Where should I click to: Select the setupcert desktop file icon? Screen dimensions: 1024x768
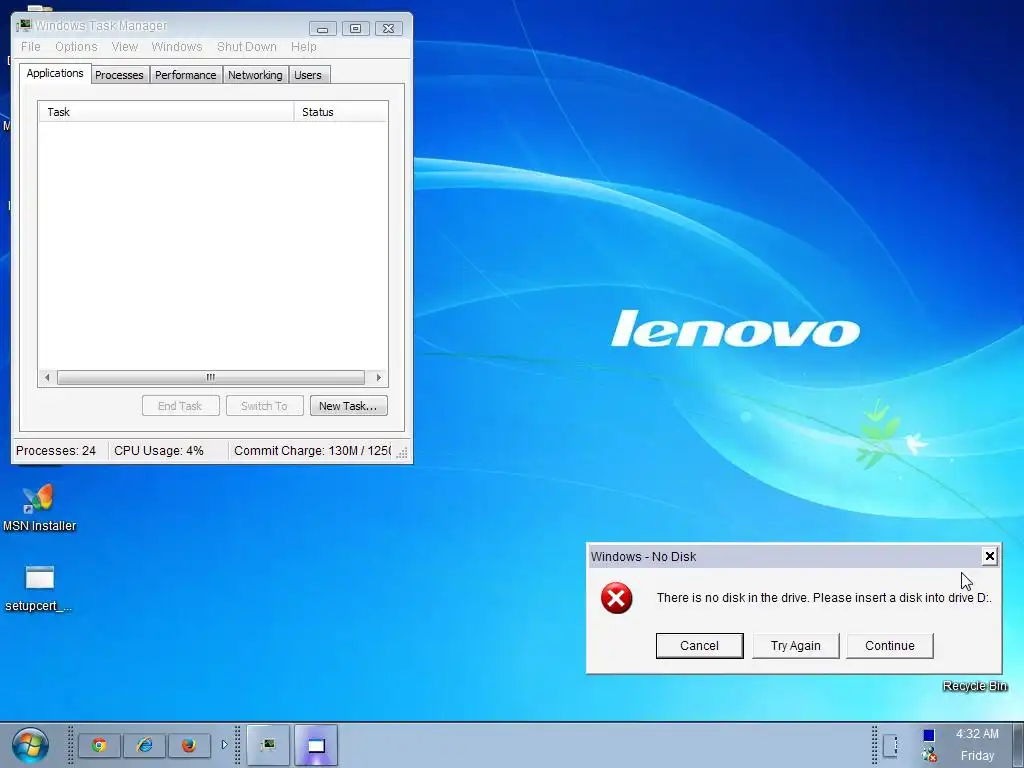point(39,588)
